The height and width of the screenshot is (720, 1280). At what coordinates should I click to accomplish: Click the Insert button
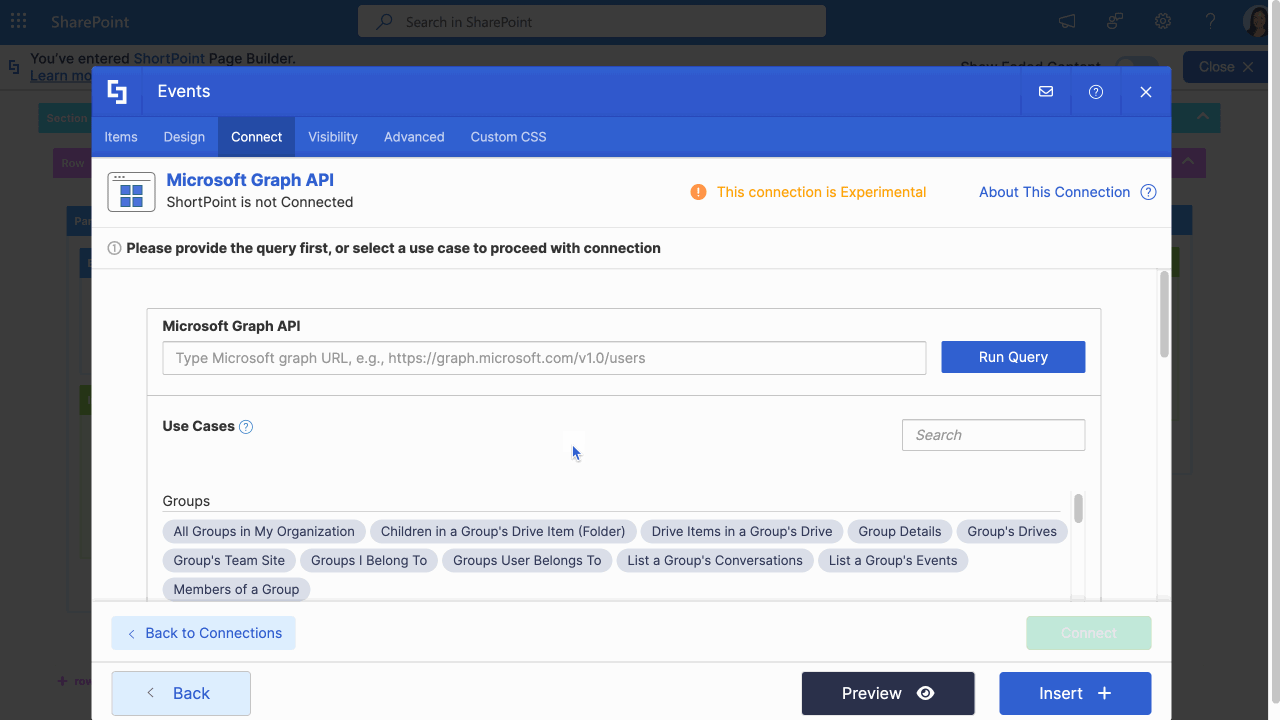pos(1075,693)
